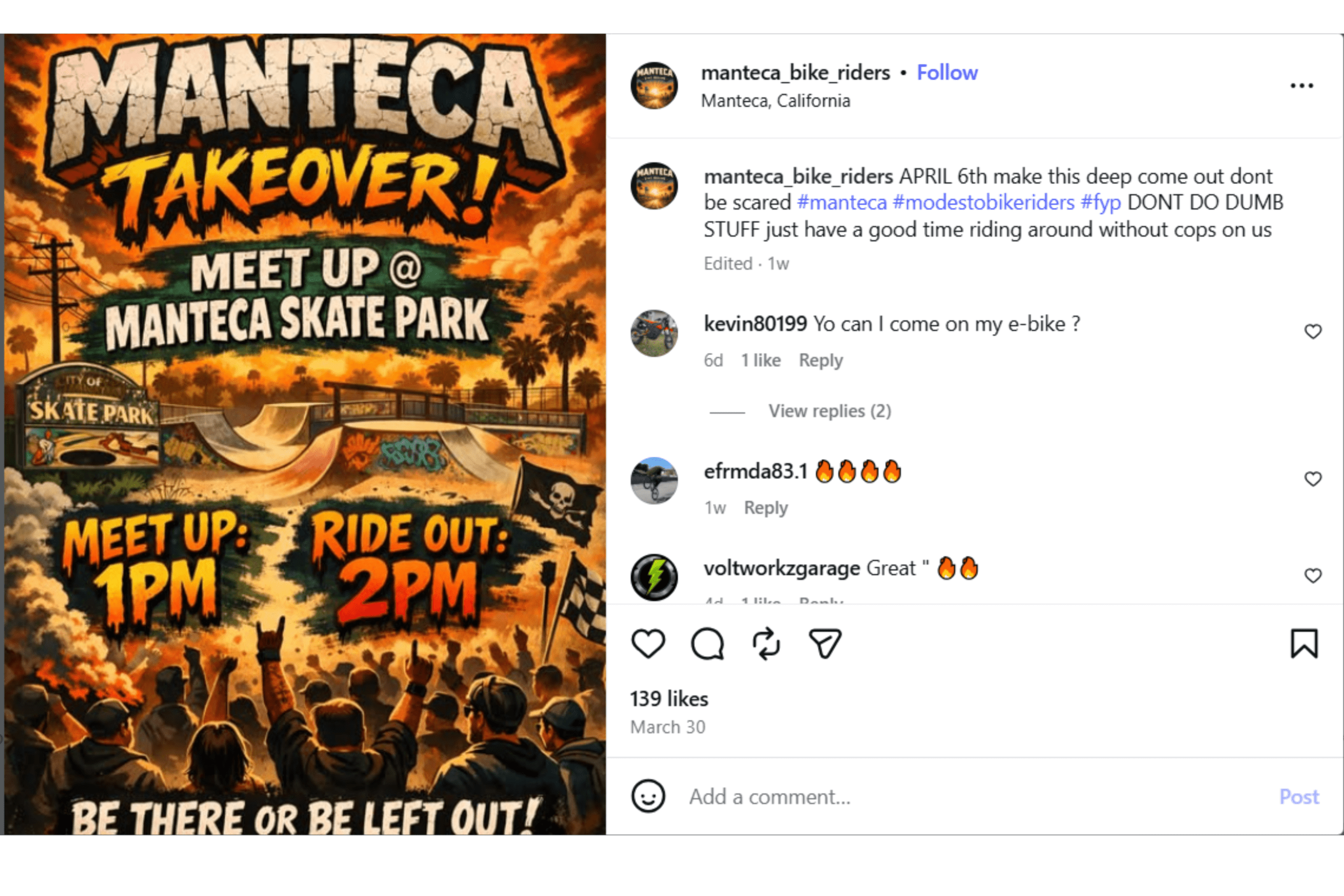Open Manteca, California location
The width and height of the screenshot is (1344, 896).
coord(775,101)
